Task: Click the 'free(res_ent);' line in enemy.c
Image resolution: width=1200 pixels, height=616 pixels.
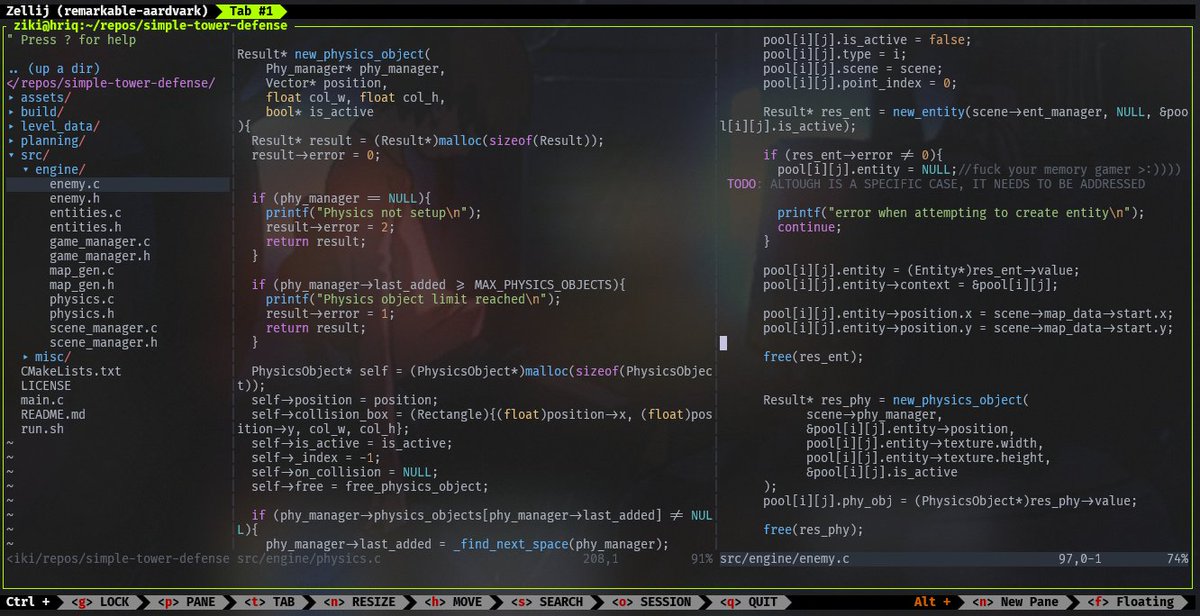Action: pyautogui.click(x=813, y=357)
